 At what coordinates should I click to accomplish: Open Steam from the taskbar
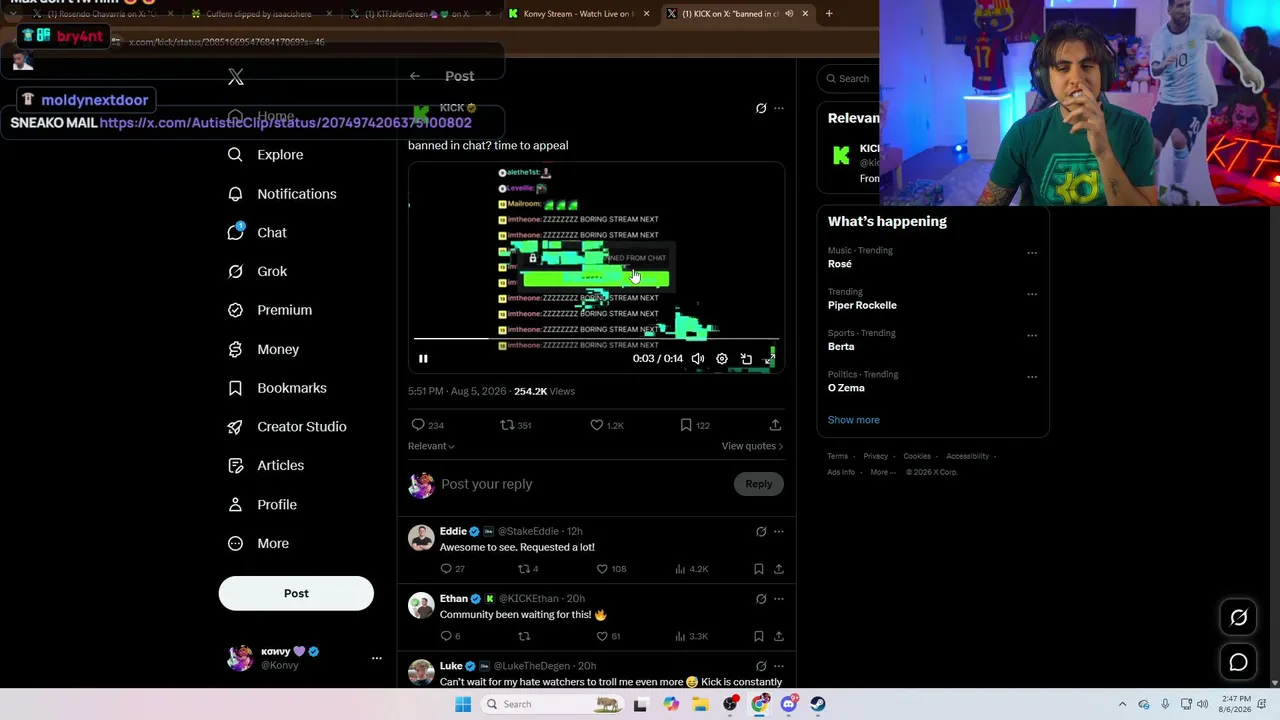pos(818,704)
